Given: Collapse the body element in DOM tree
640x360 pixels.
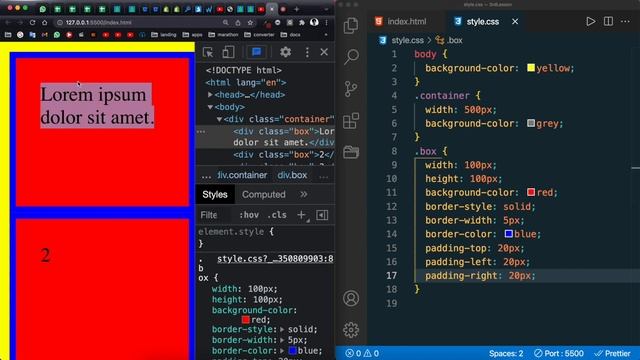Looking at the screenshot, I should pyautogui.click(x=210, y=107).
